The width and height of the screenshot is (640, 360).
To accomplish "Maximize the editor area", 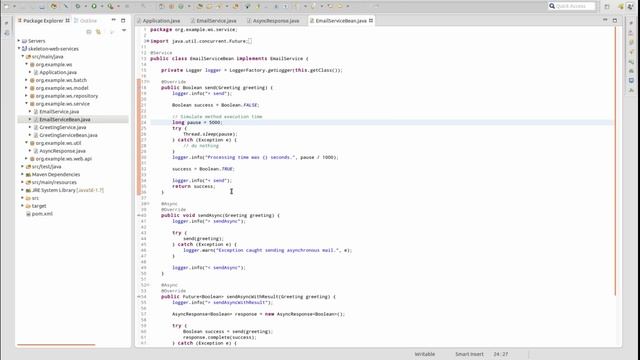I will tap(615, 20).
